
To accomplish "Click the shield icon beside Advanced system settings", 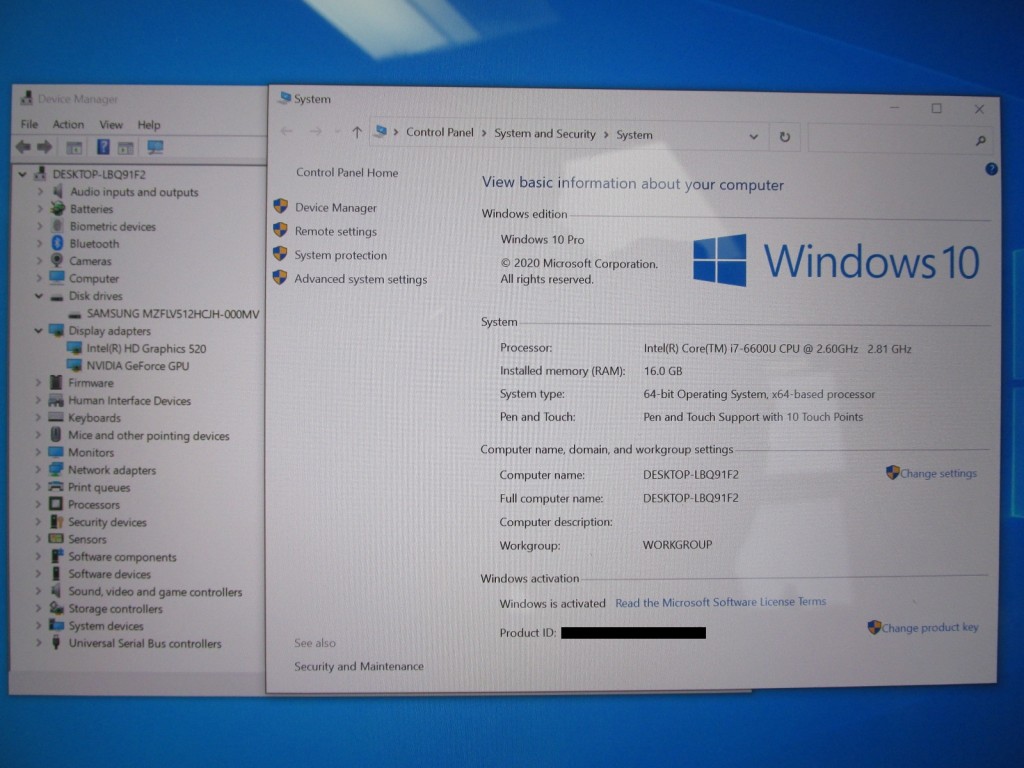I will click(280, 278).
